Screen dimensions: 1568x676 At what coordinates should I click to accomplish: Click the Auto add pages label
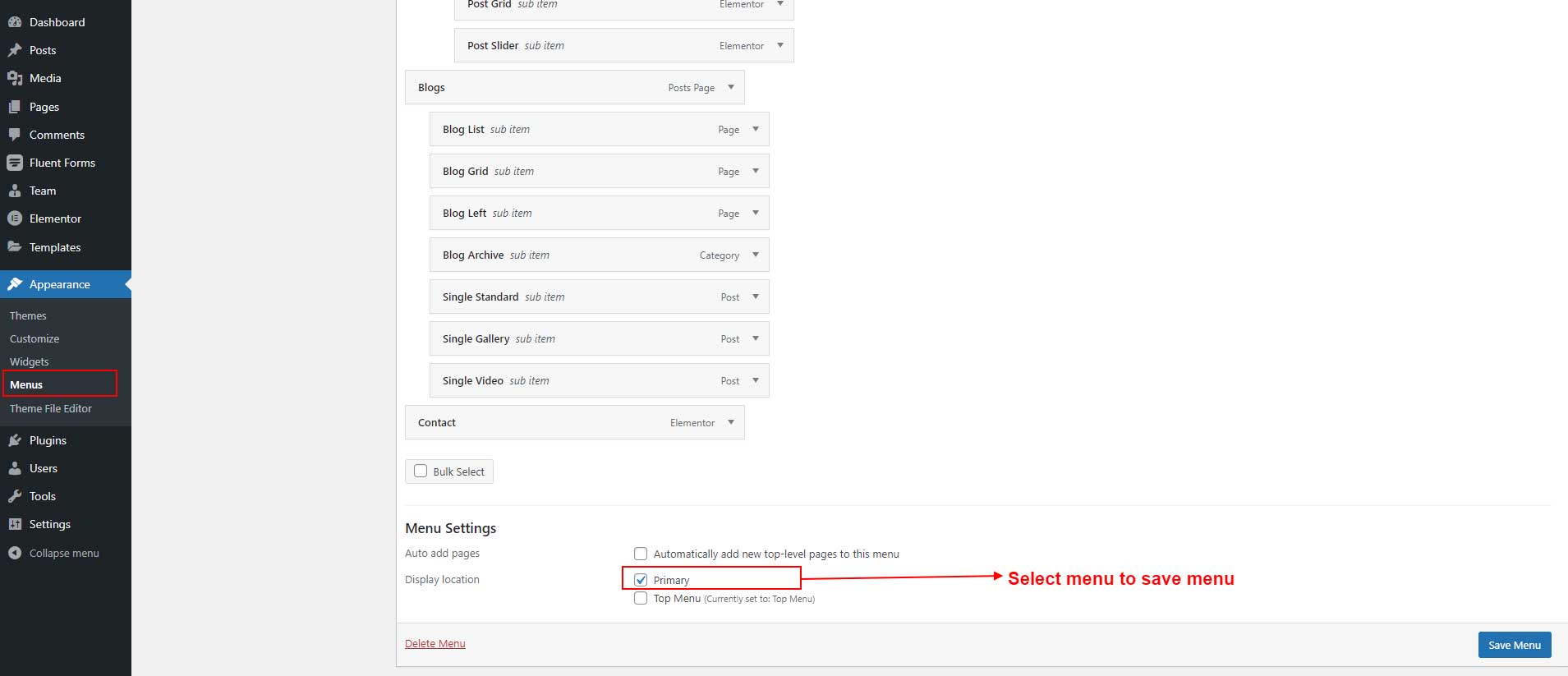click(x=442, y=553)
